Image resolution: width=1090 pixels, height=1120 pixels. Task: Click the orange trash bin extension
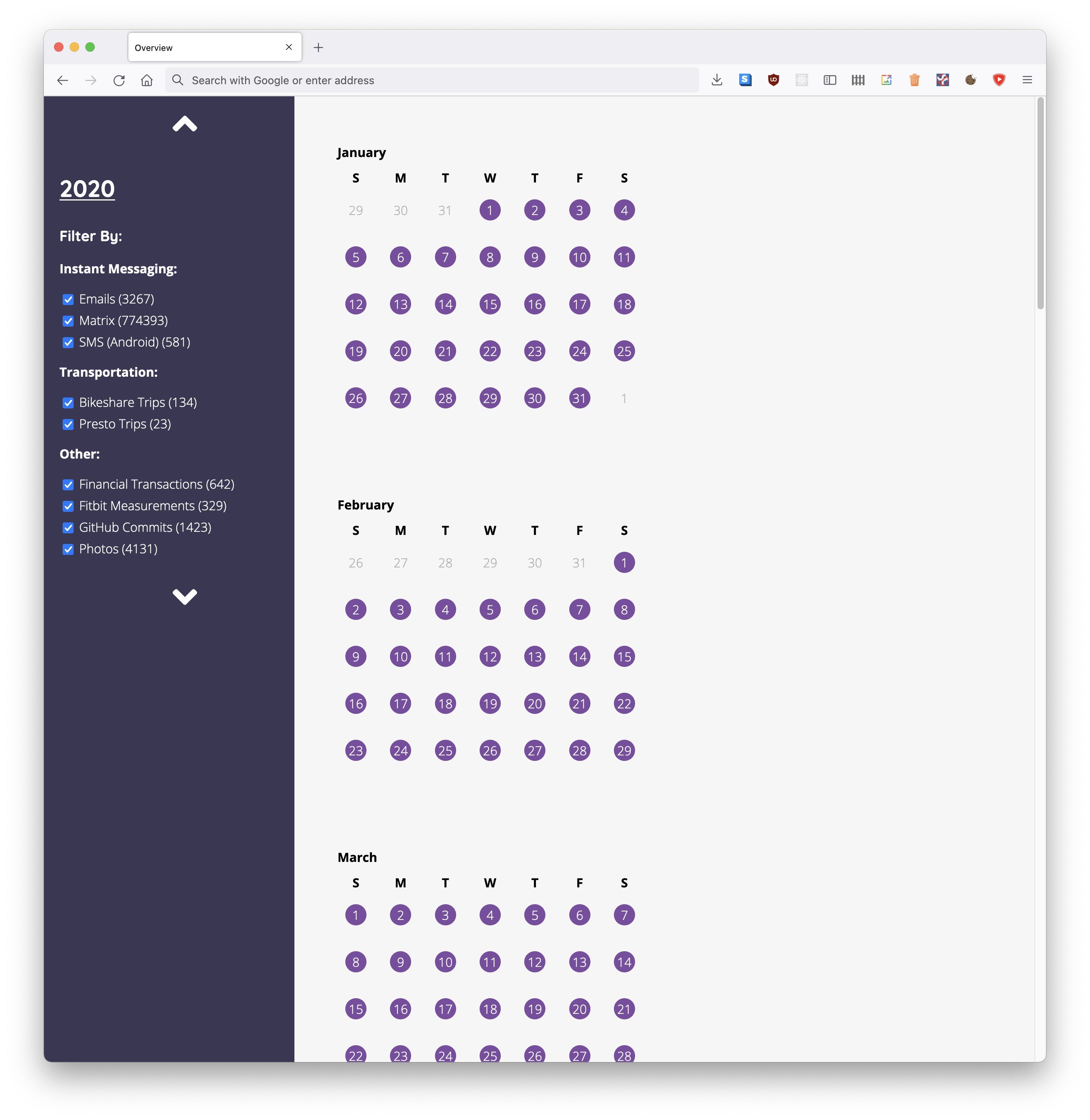click(x=915, y=80)
